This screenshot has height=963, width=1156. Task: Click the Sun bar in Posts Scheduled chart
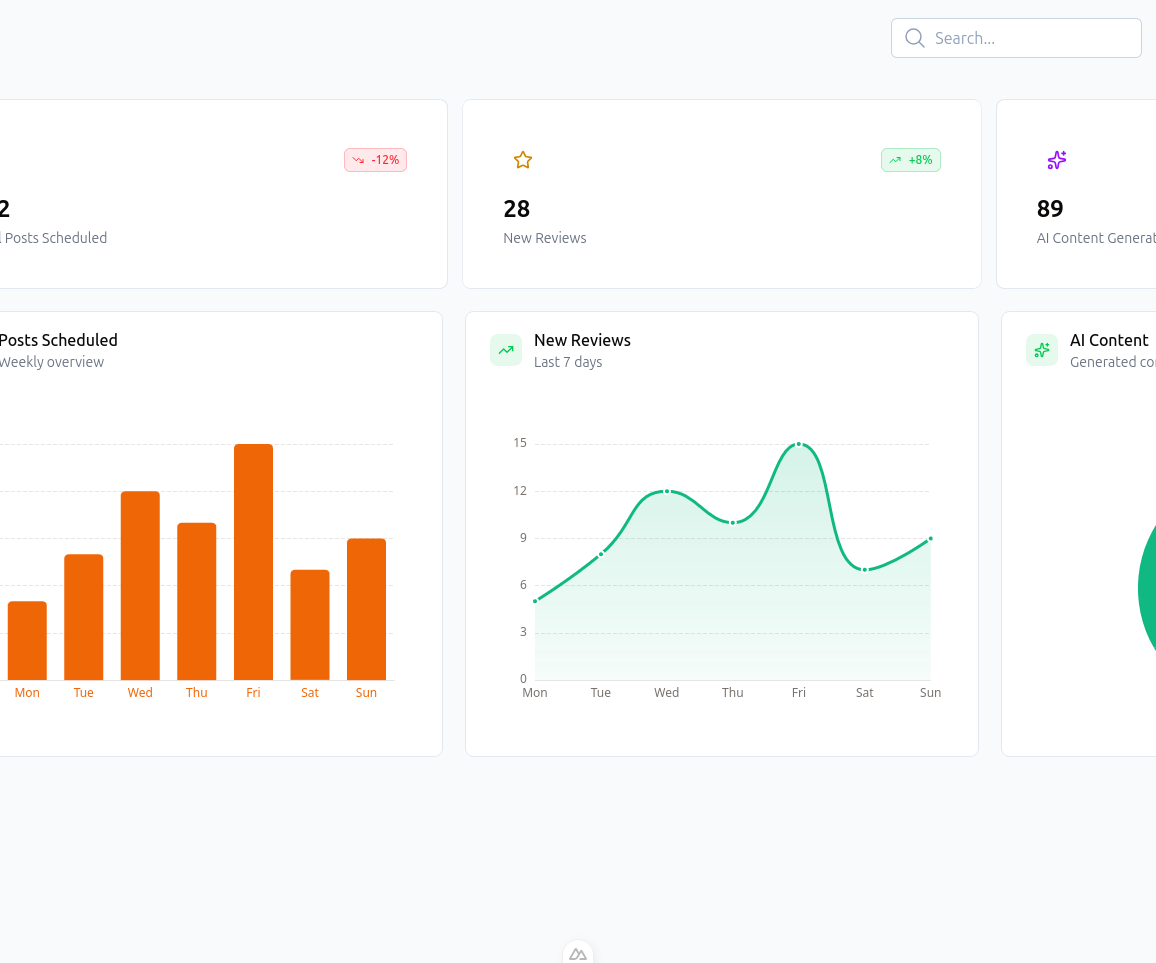366,609
